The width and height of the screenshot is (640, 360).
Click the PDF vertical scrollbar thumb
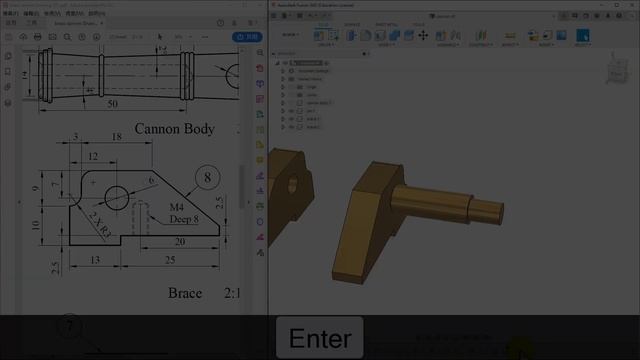pos(242,186)
